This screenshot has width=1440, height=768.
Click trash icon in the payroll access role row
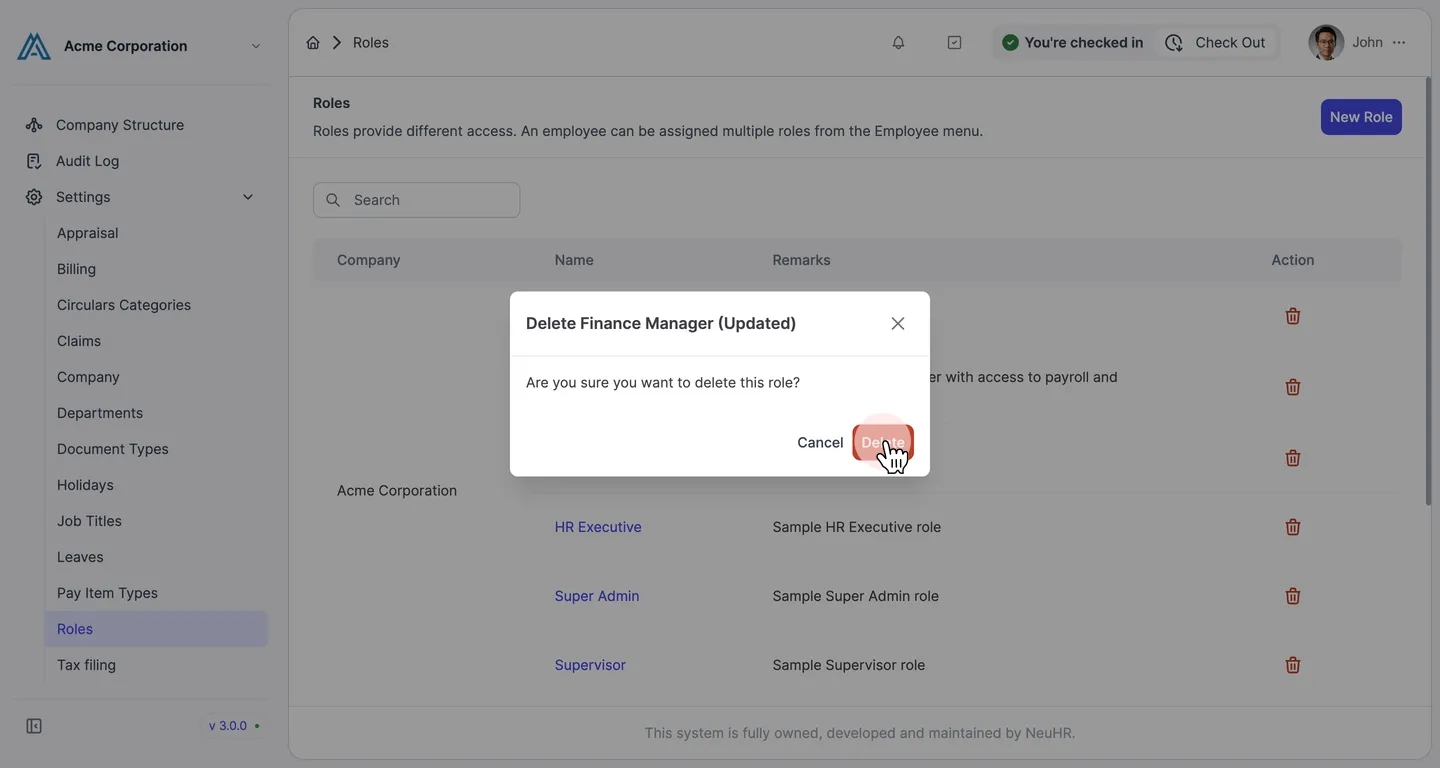point(1293,387)
